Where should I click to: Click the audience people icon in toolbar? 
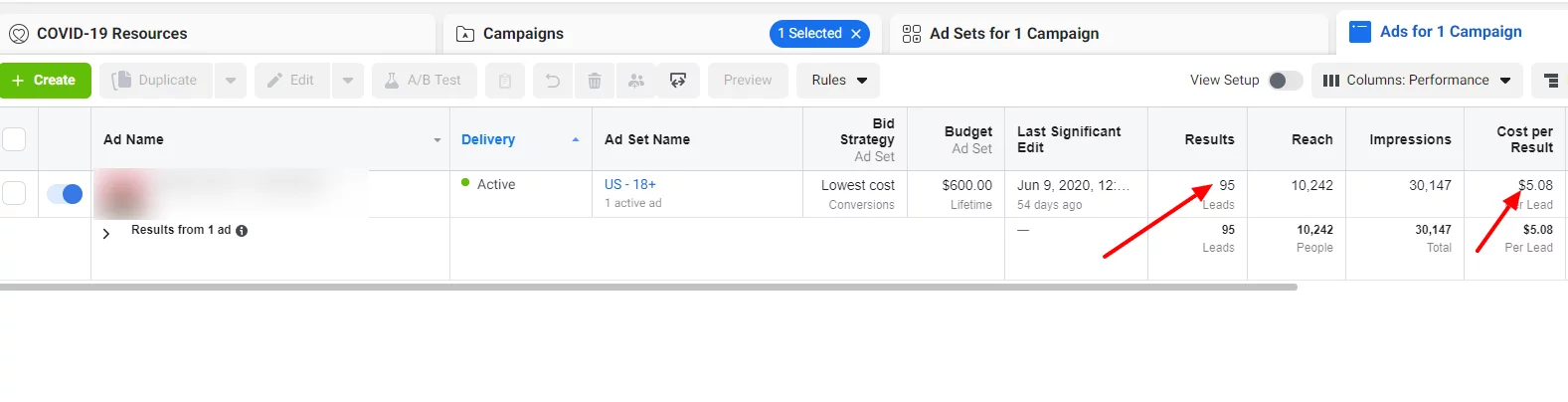click(x=636, y=81)
